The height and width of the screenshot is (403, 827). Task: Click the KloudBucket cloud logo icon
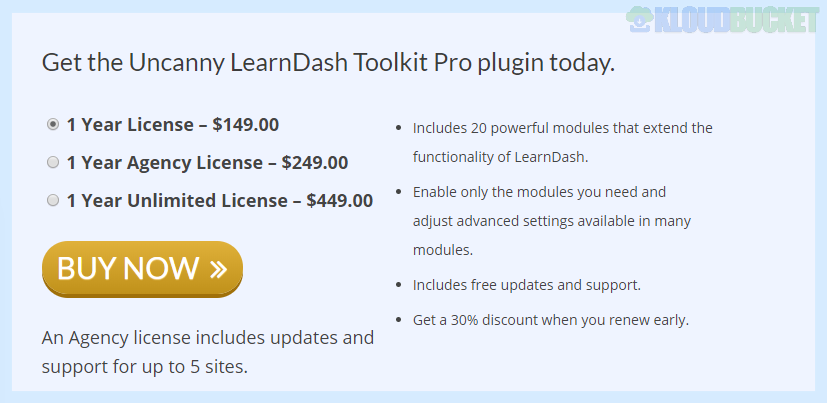(x=640, y=20)
